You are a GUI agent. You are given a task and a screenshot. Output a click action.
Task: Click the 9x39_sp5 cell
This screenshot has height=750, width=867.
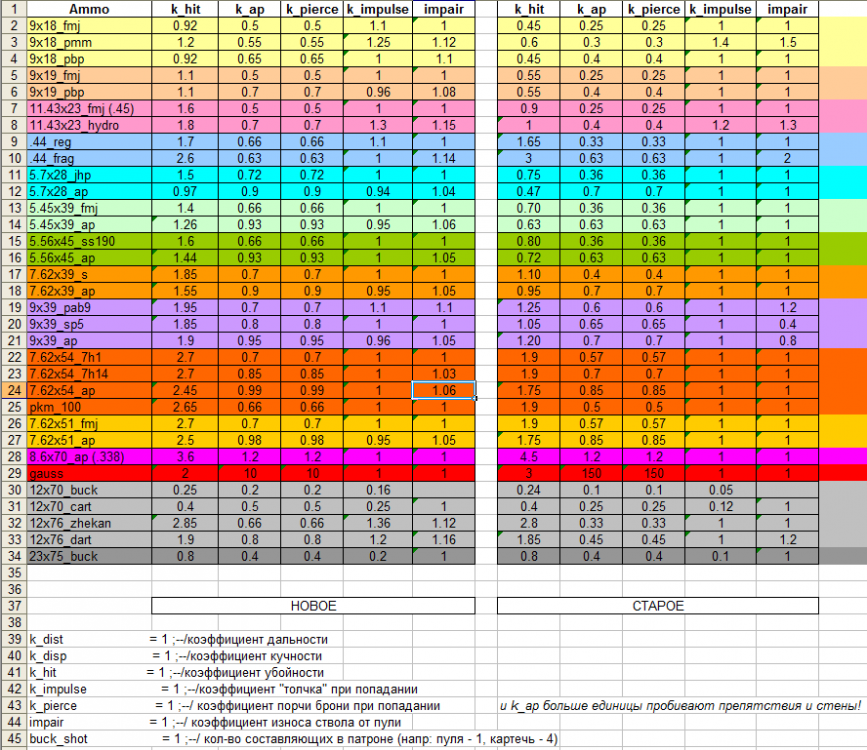tap(89, 324)
